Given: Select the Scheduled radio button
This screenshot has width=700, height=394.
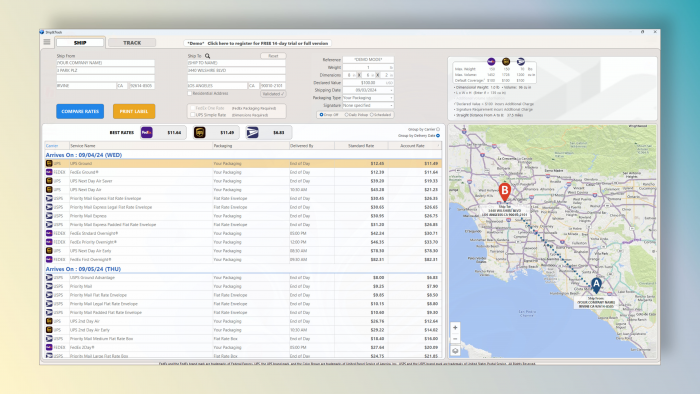Looking at the screenshot, I should [371, 115].
